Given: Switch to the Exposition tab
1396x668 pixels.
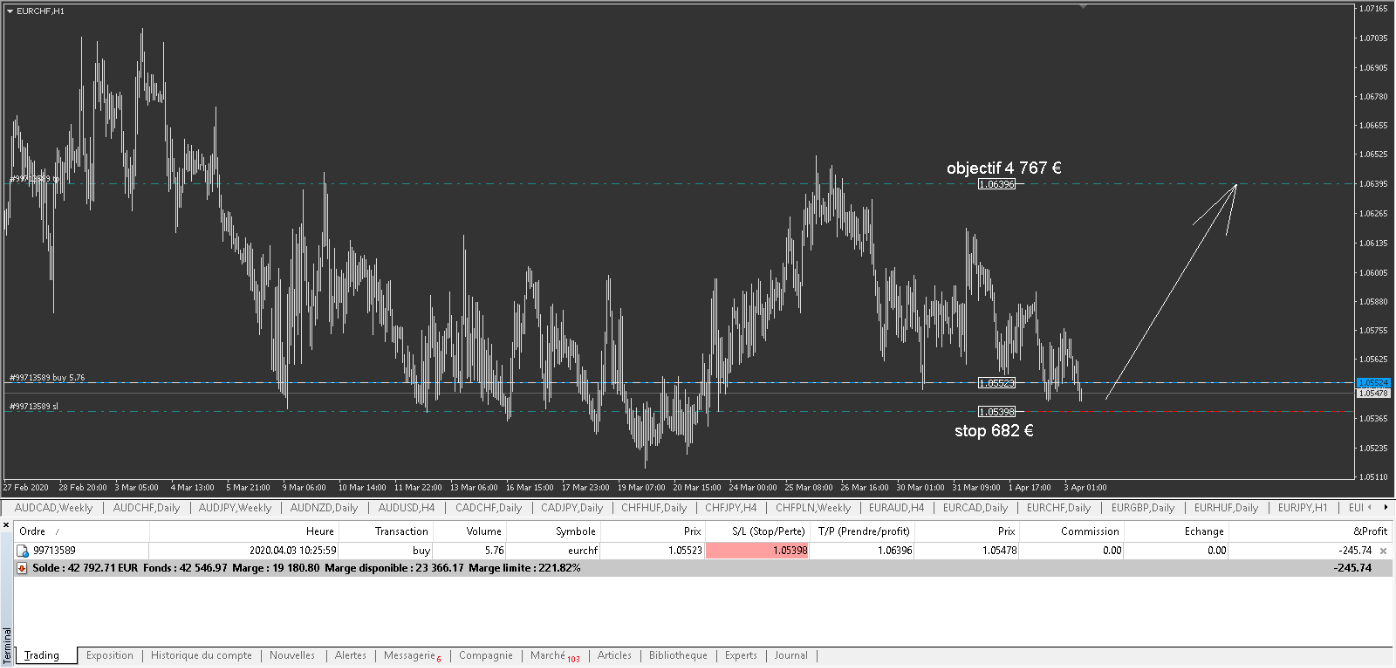Looking at the screenshot, I should [109, 656].
